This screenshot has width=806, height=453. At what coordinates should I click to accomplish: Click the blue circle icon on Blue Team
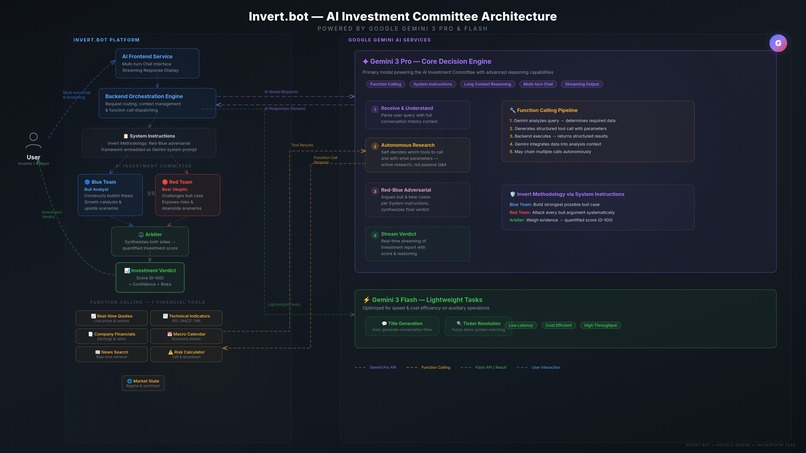coord(87,182)
